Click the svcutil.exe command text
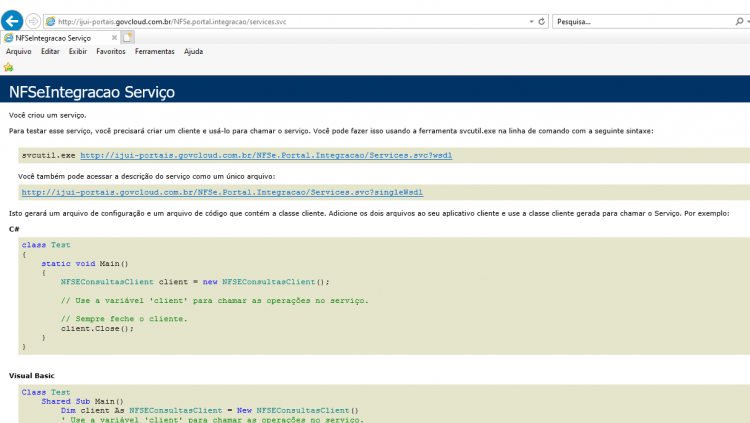750x423 pixels. tap(48, 155)
